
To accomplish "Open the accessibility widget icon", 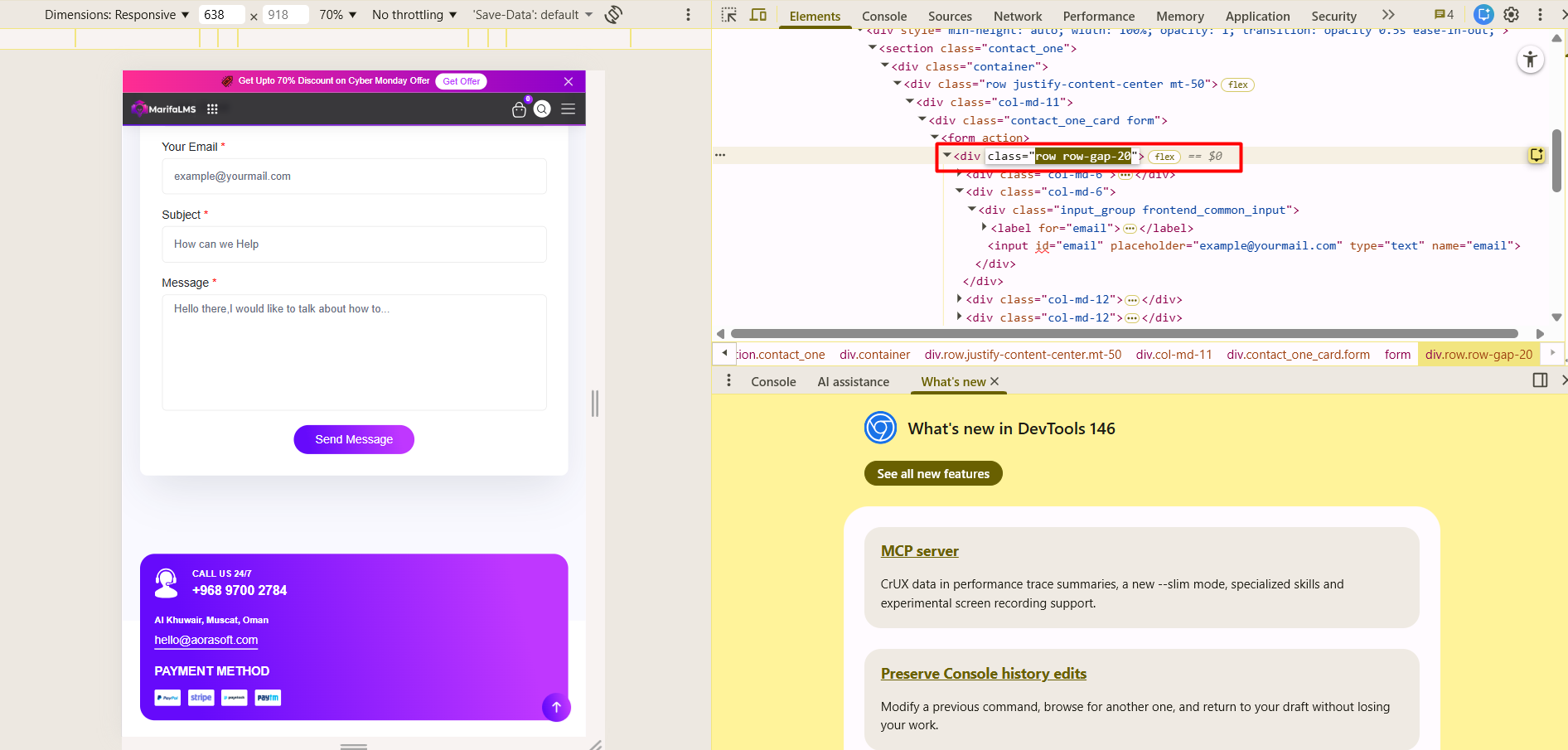I will click(x=1530, y=60).
